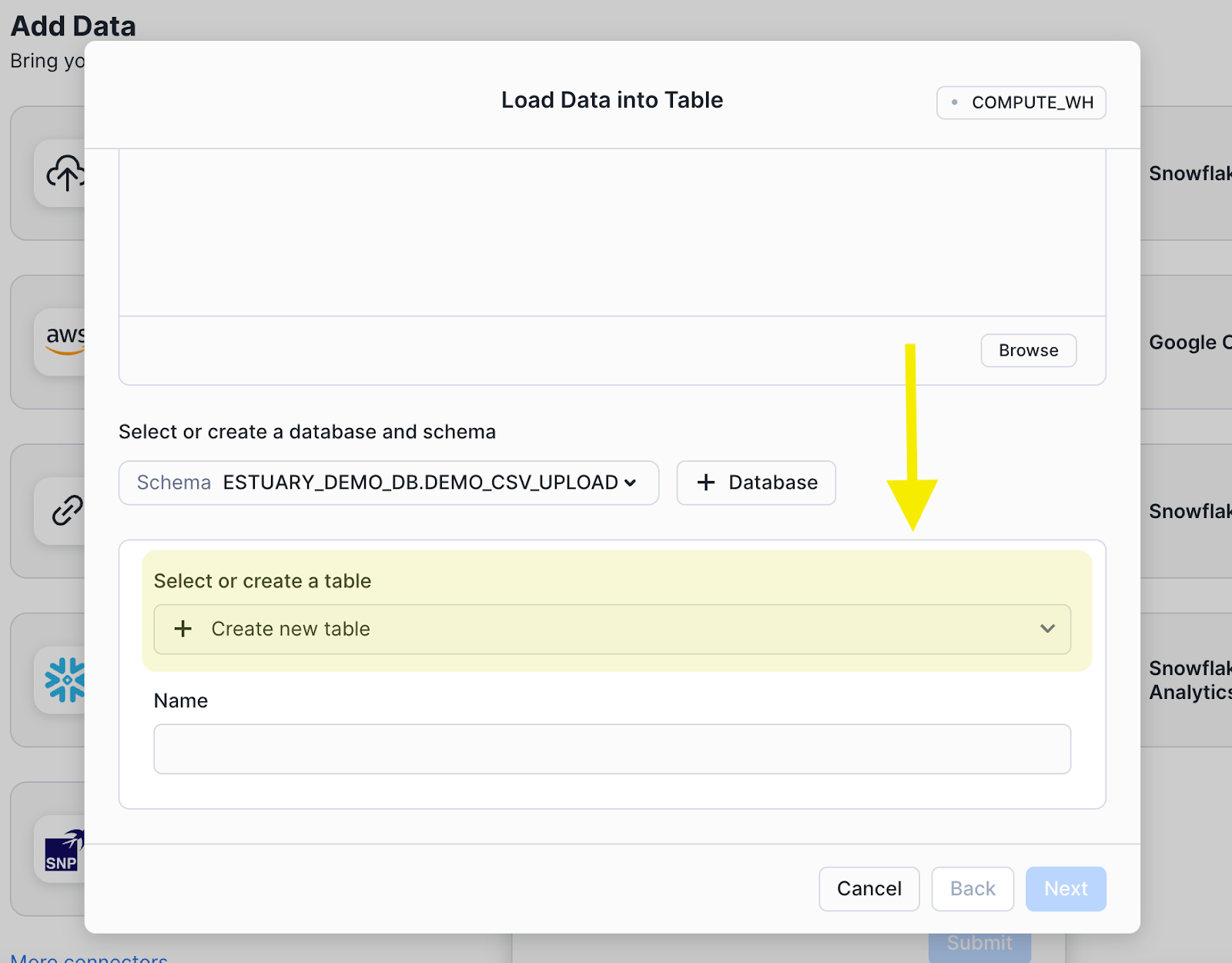Click the Submit button behind the dialog
The height and width of the screenshot is (963, 1232).
[979, 942]
